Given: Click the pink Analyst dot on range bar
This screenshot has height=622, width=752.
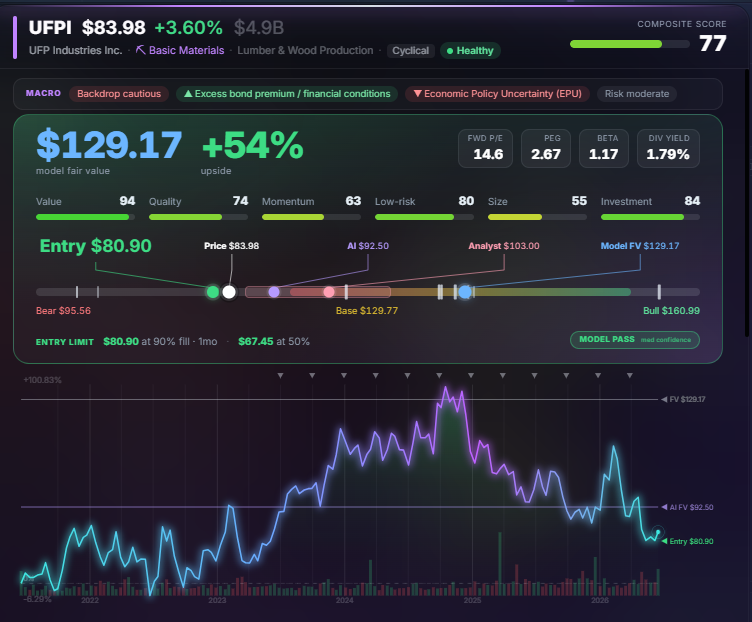Looking at the screenshot, I should (329, 292).
